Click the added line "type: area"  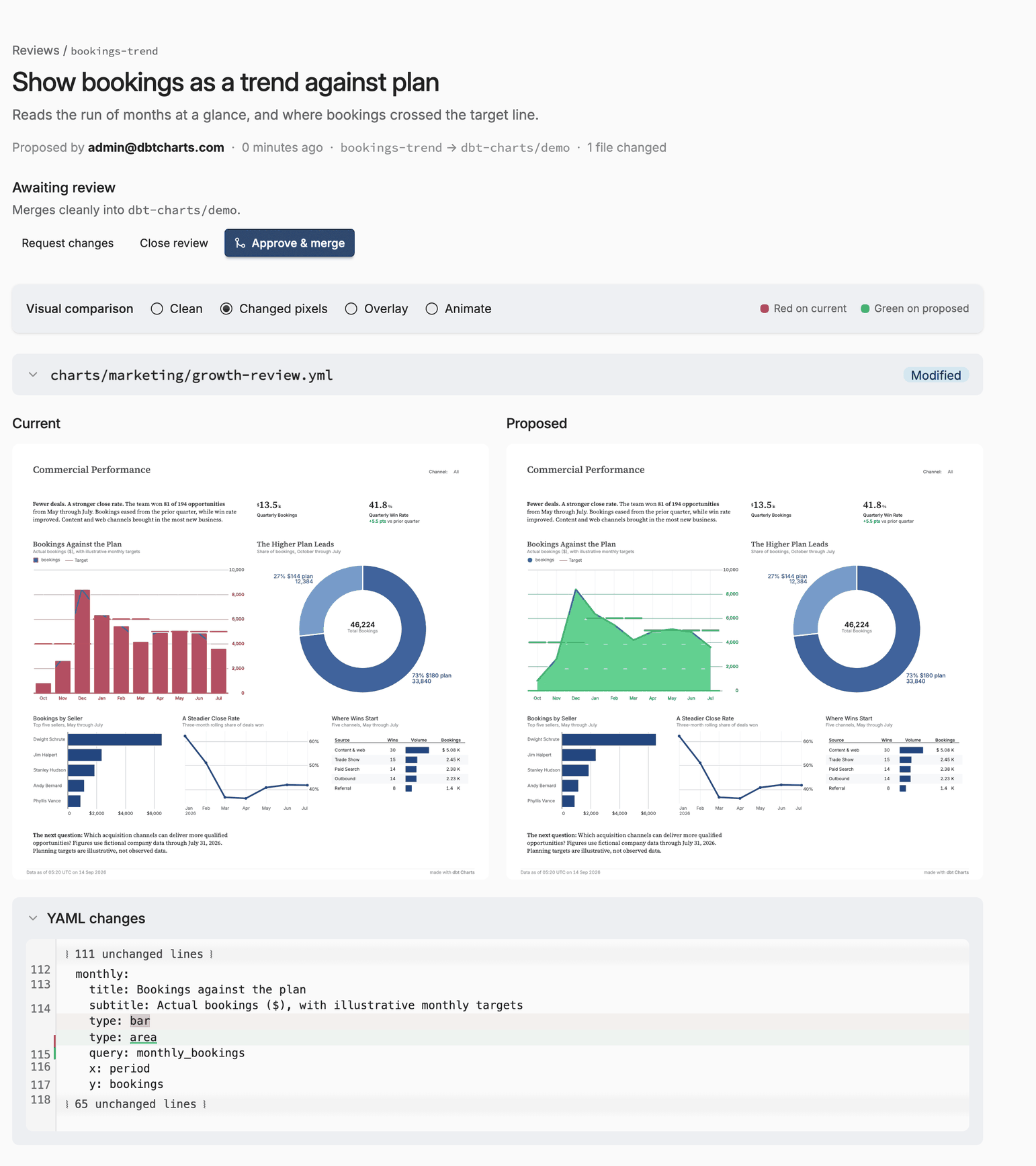point(513,1038)
